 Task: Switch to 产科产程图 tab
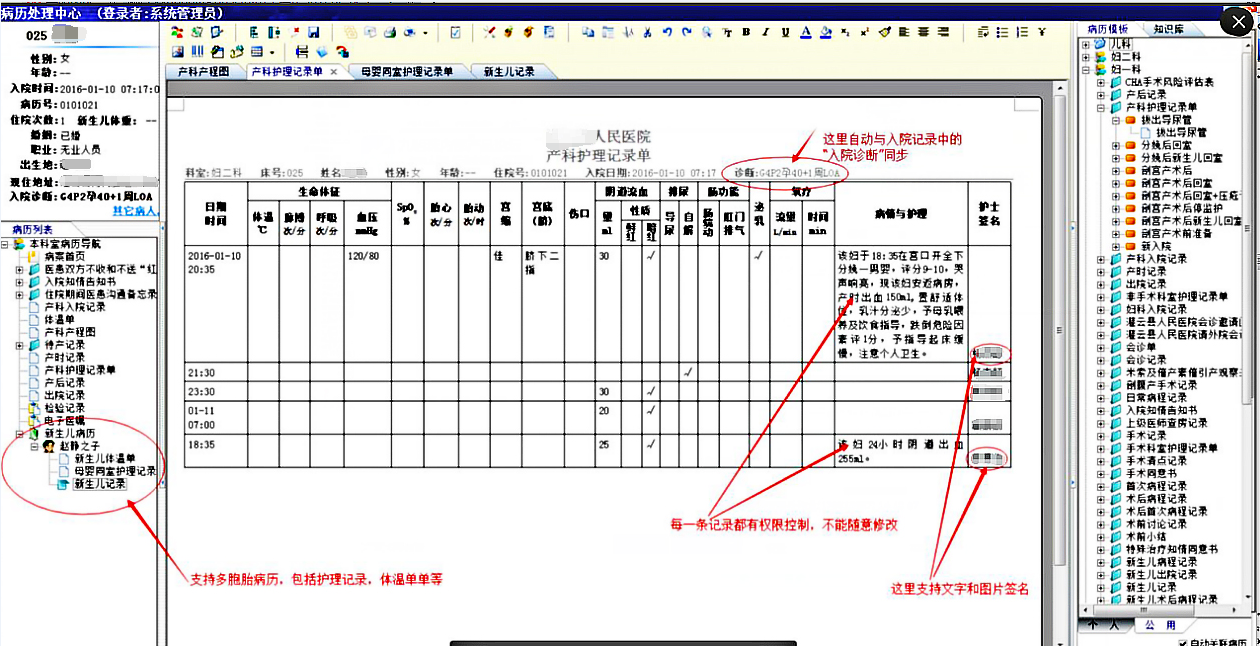[x=203, y=72]
